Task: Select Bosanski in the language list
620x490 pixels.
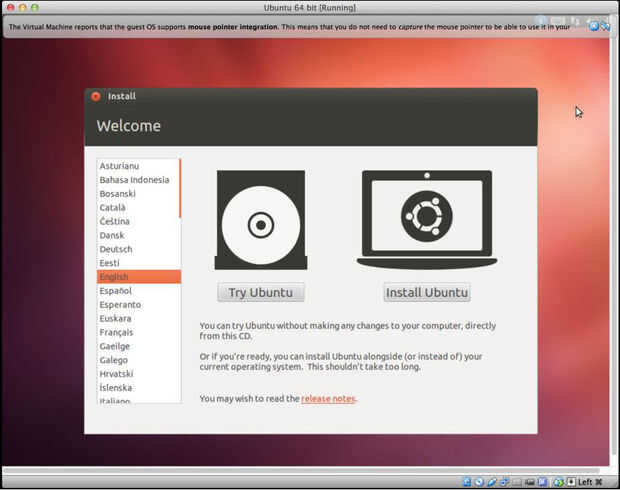Action: coord(138,193)
